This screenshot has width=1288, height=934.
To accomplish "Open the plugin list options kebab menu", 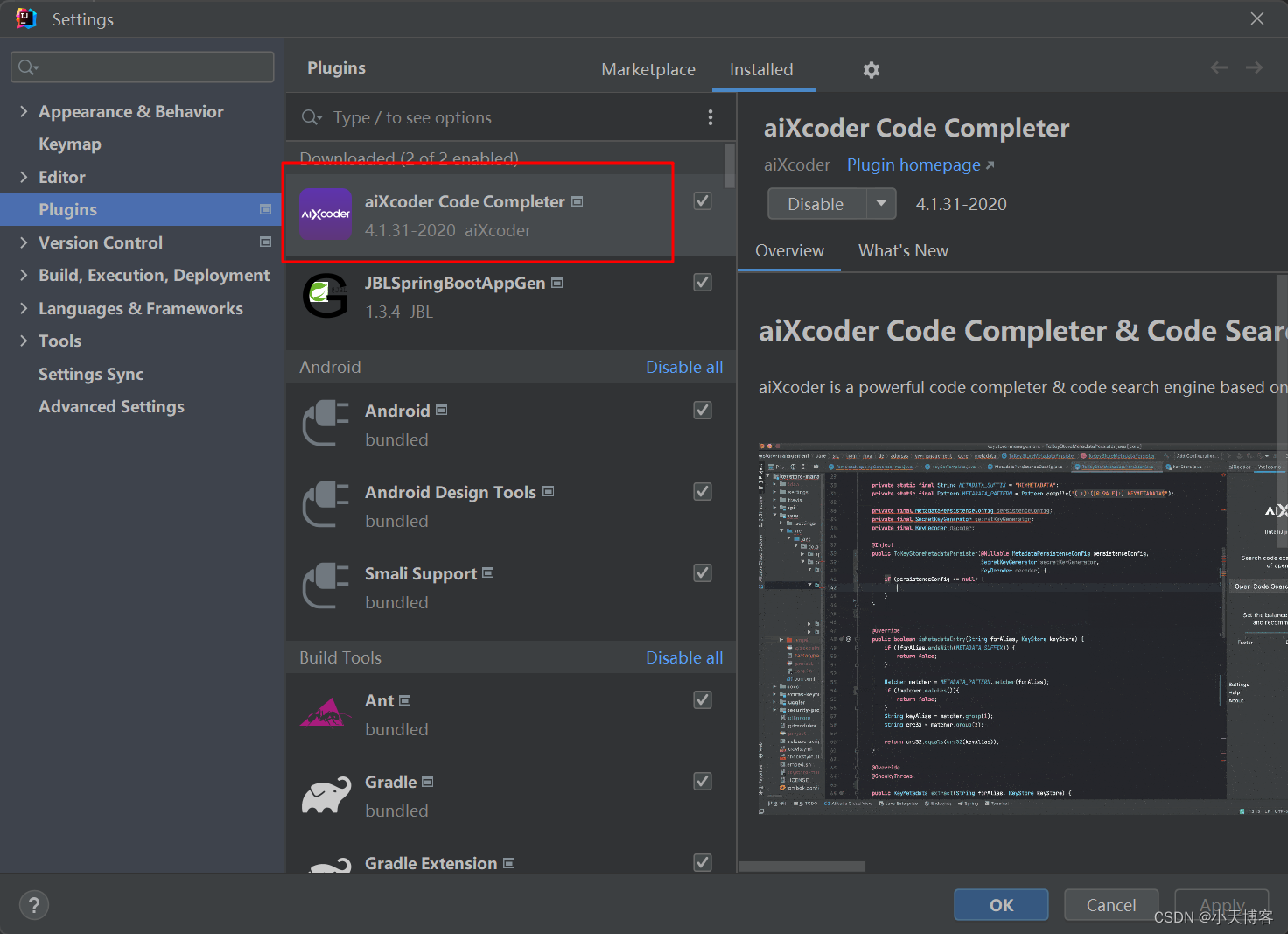I will tap(710, 117).
